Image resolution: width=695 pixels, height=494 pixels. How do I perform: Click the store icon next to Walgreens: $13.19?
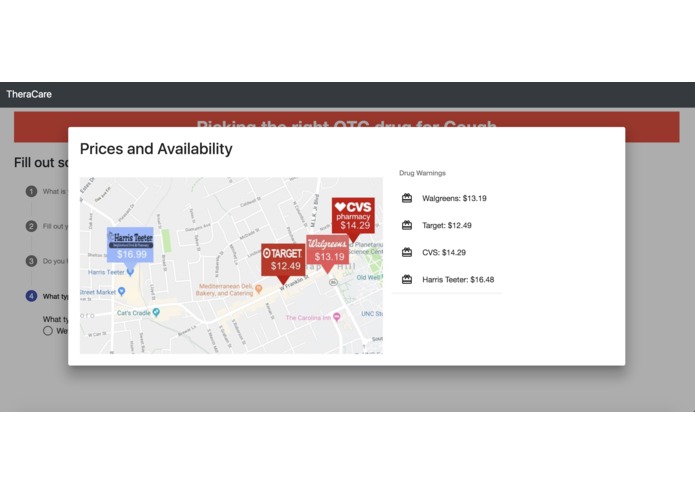(407, 198)
